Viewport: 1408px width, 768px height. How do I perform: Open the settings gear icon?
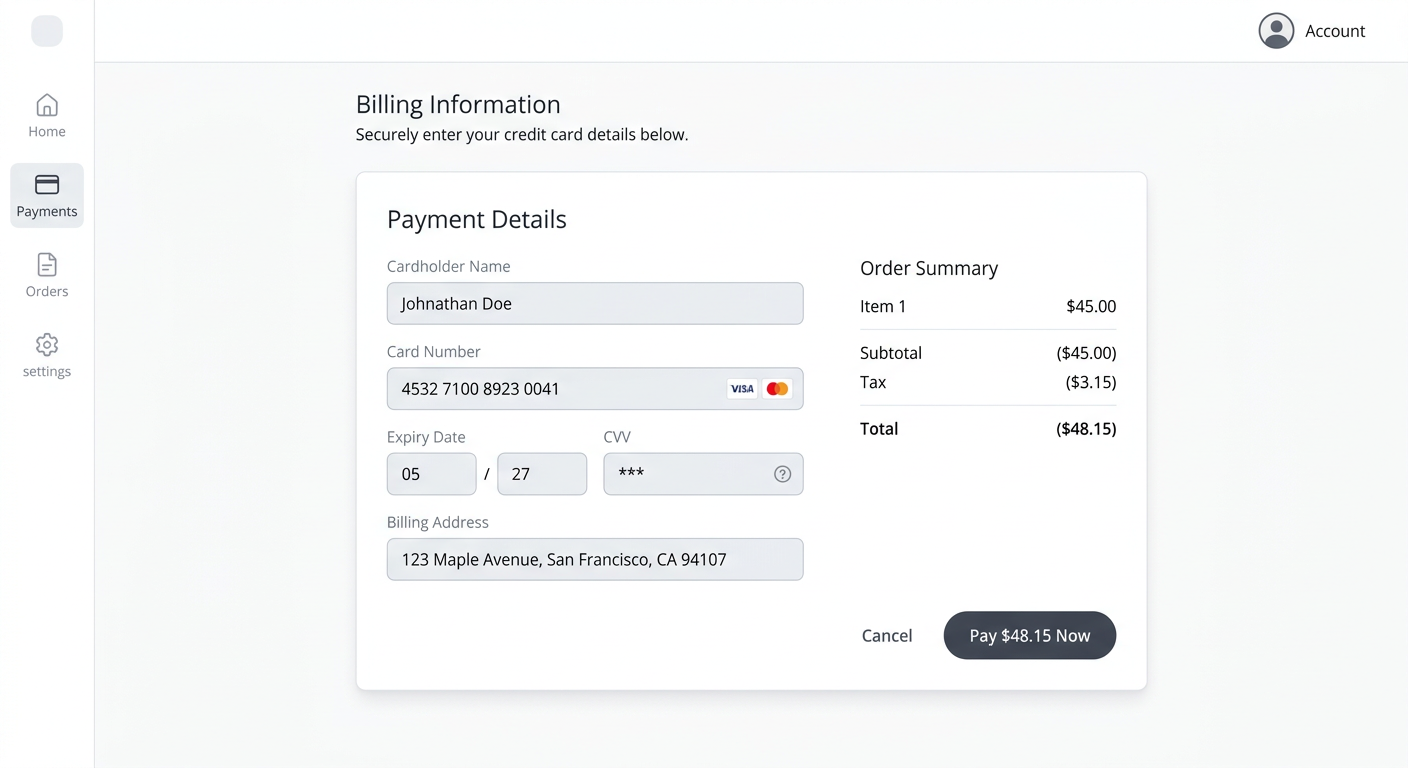pyautogui.click(x=47, y=345)
